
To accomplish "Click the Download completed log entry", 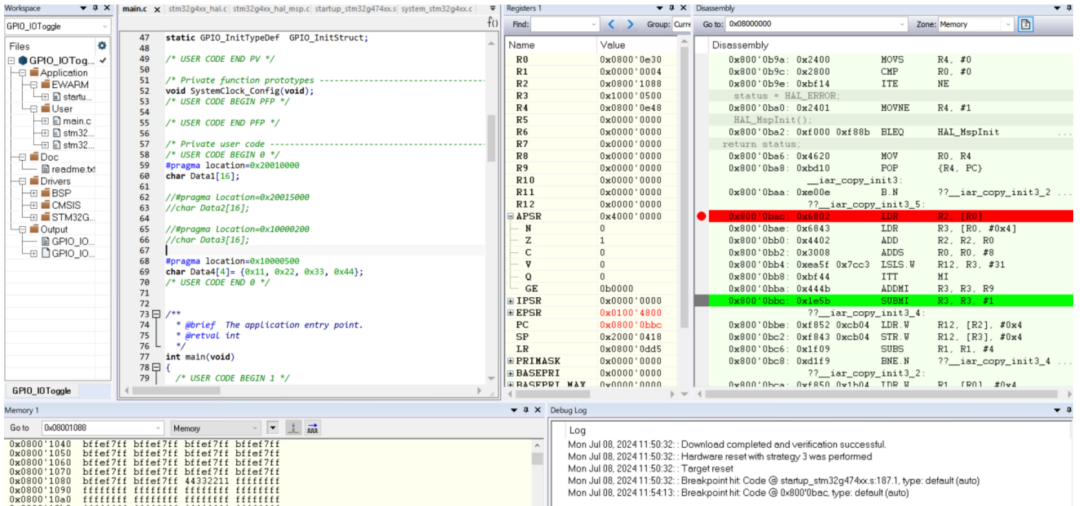I will click(x=727, y=444).
